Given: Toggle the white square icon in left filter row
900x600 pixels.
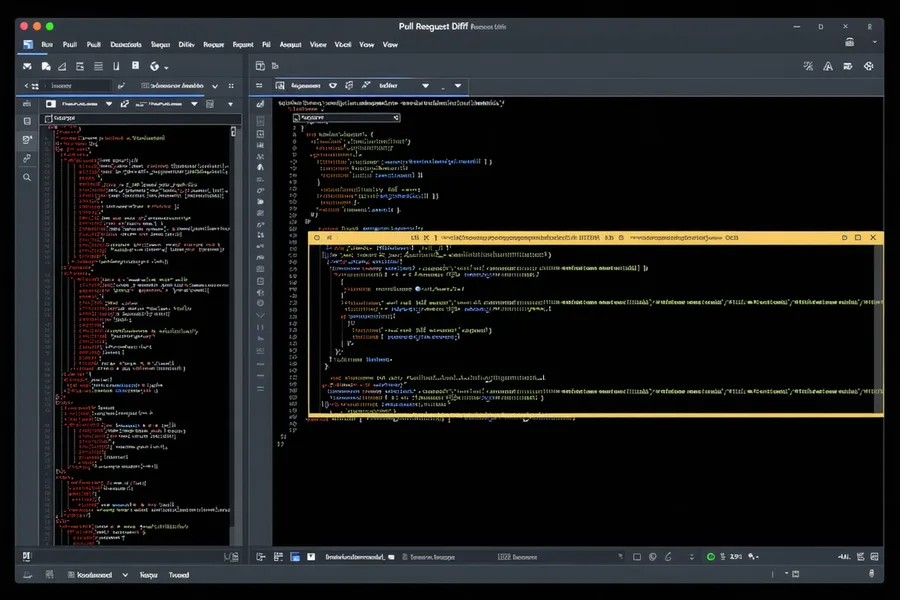Looking at the screenshot, I should 51,104.
